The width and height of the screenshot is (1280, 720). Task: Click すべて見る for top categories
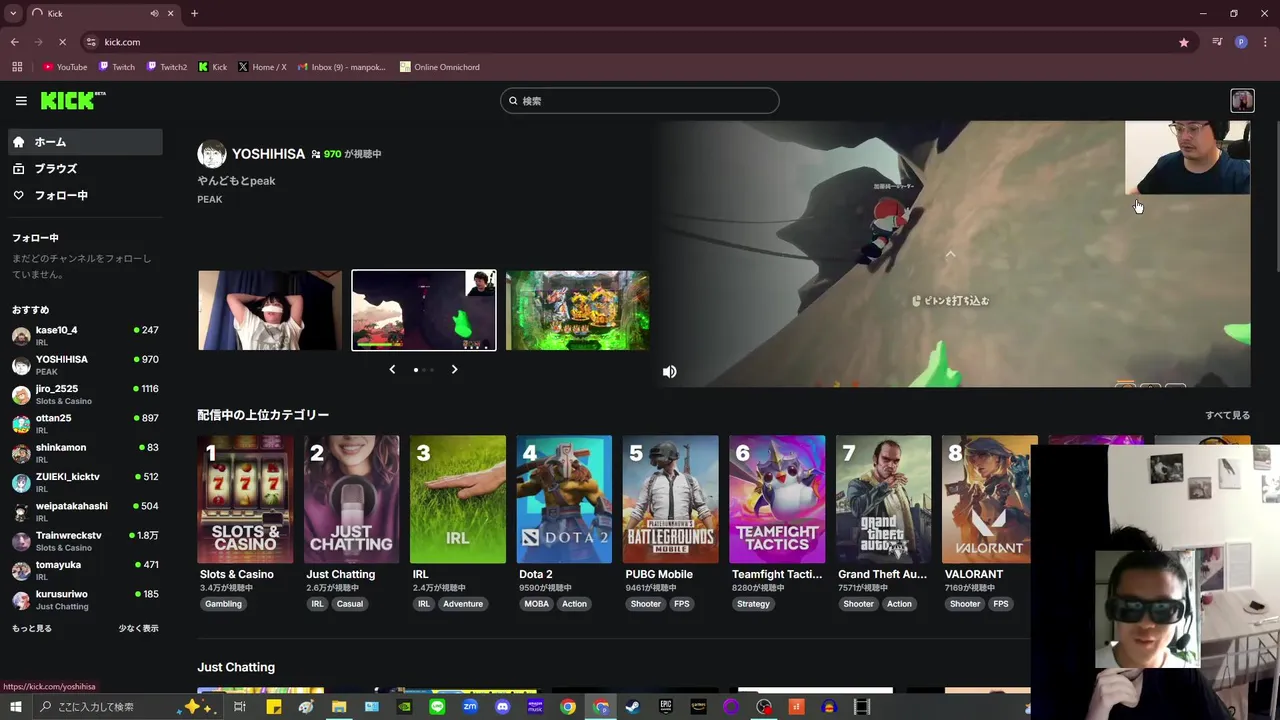coord(1227,415)
